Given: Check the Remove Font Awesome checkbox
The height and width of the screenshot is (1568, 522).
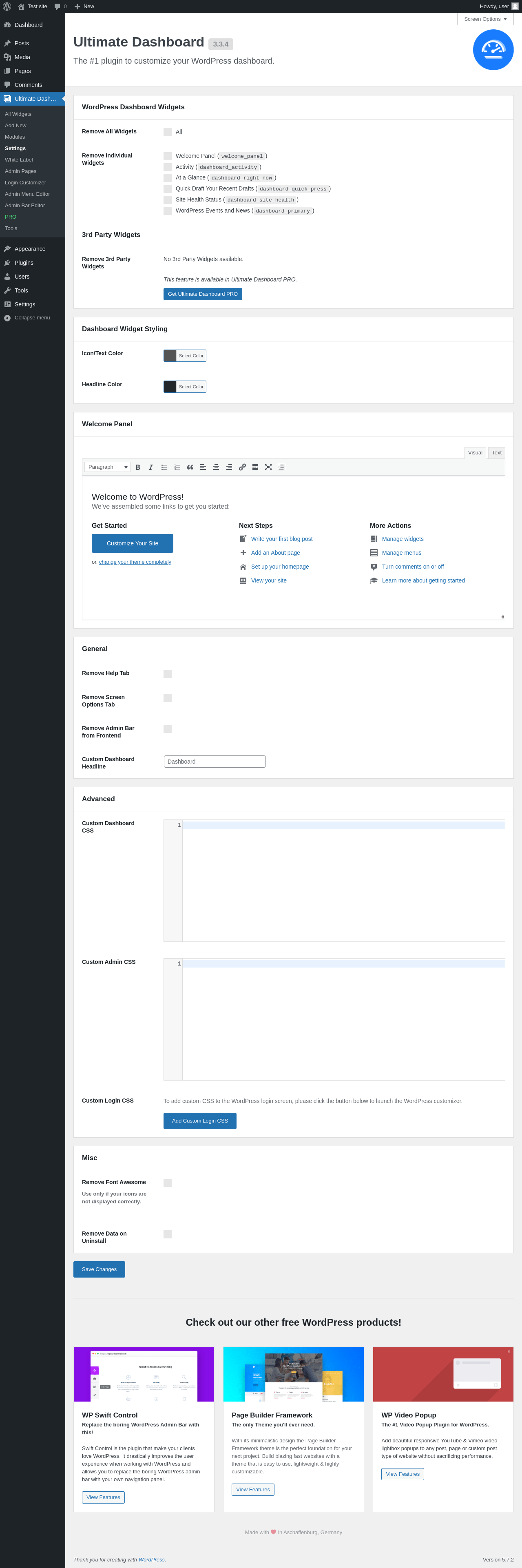Looking at the screenshot, I should coord(167,1183).
